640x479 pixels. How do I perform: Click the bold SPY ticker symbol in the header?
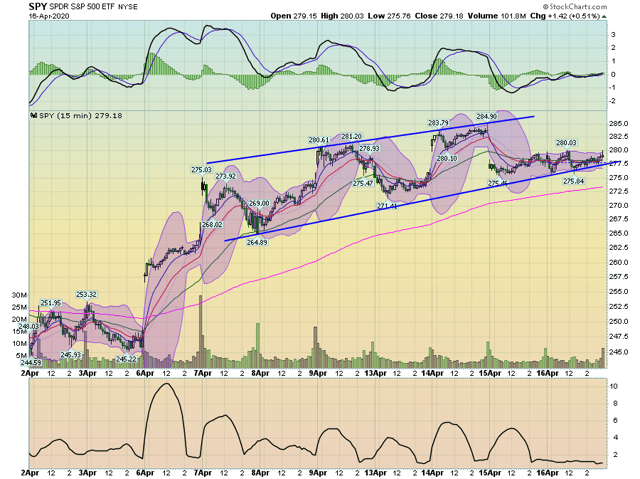38,7
